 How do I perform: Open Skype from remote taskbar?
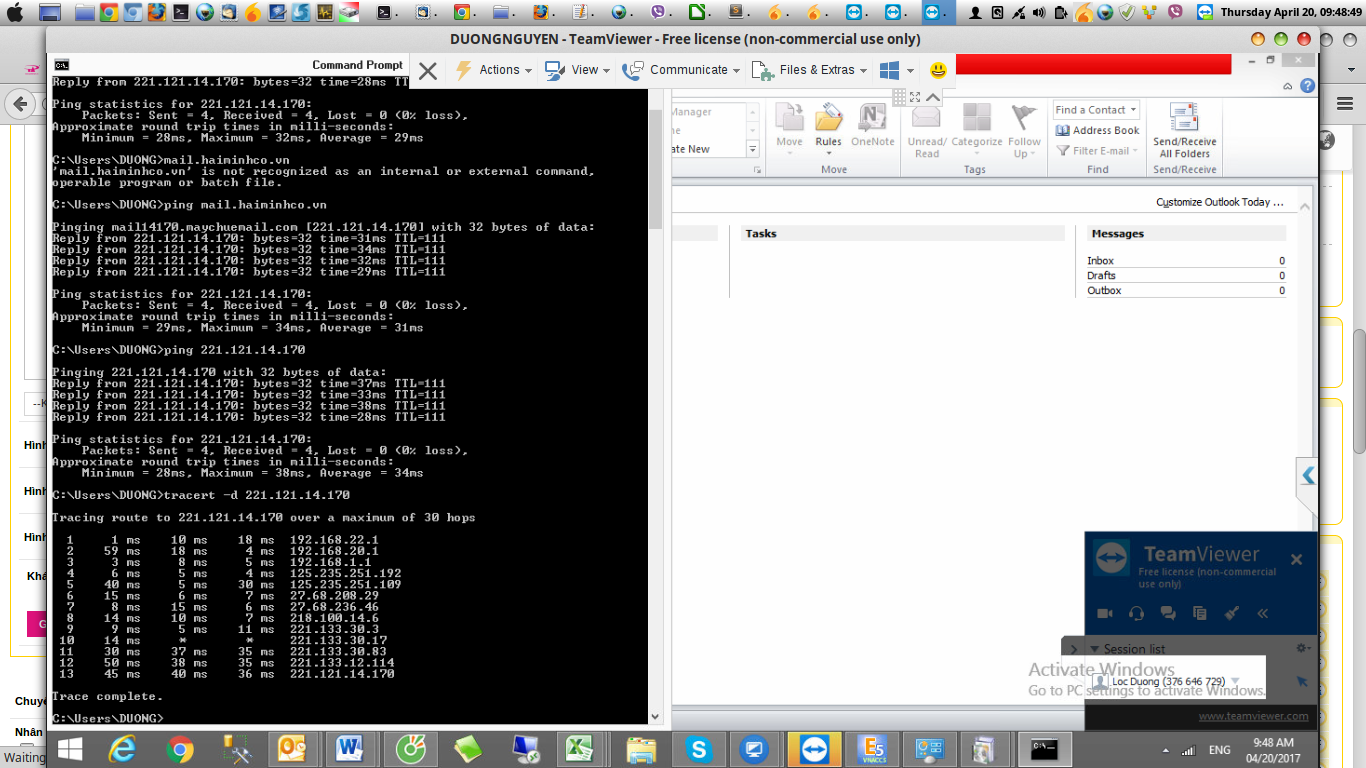[698, 749]
